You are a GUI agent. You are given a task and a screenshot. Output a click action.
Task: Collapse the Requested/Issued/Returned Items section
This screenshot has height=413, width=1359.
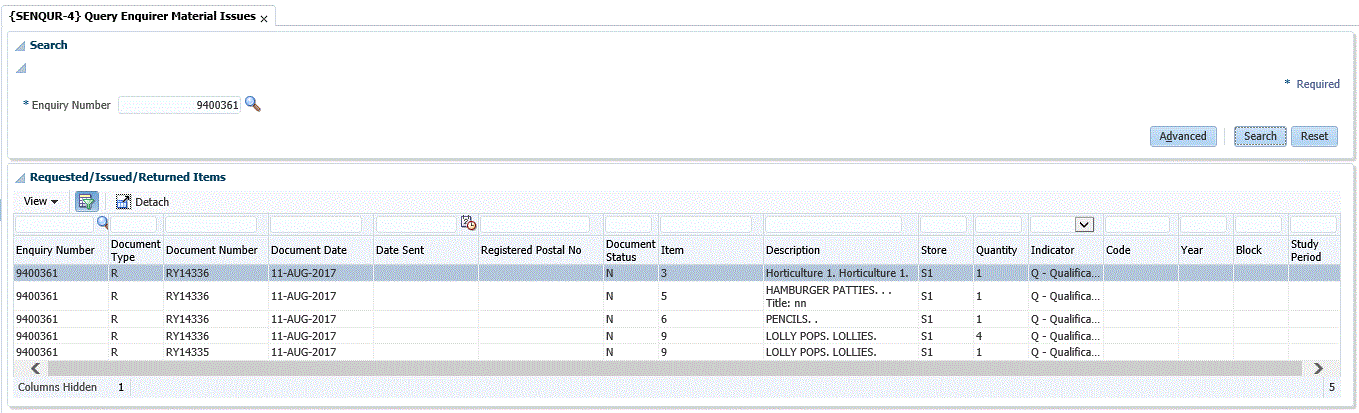point(20,178)
